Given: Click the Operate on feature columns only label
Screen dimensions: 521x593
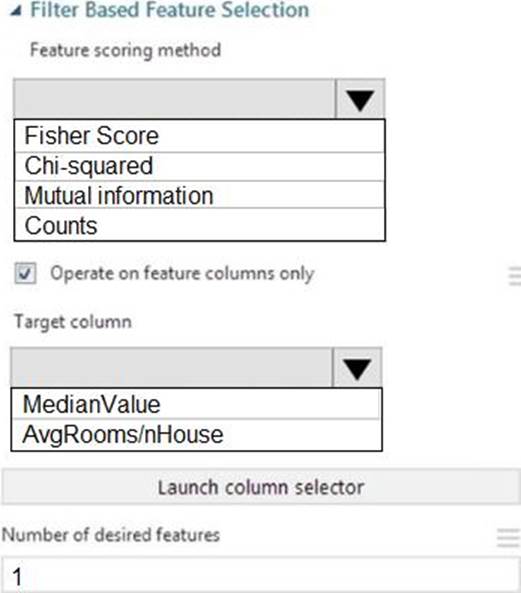Looking at the screenshot, I should point(182,273).
